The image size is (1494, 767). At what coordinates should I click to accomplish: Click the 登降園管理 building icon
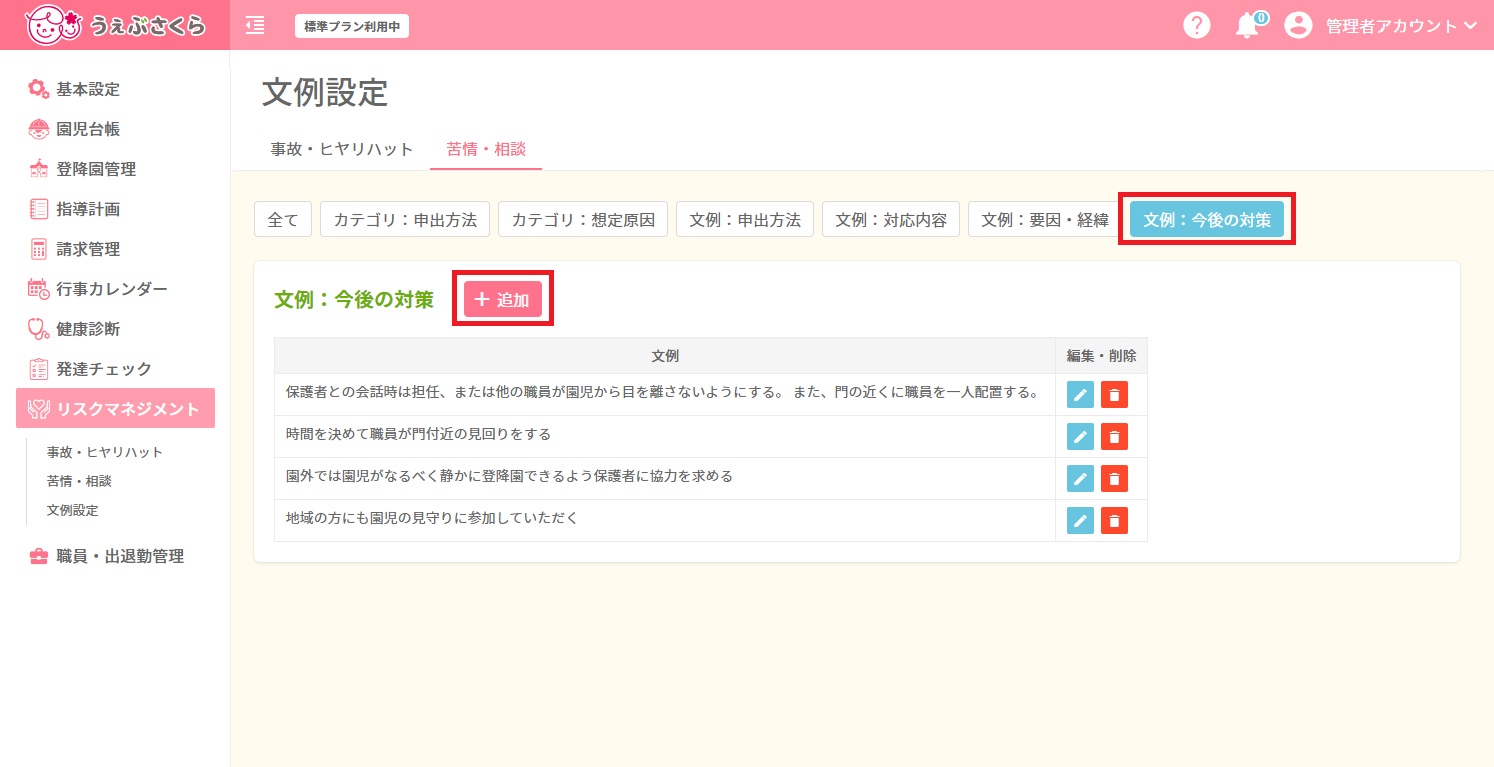pos(39,169)
